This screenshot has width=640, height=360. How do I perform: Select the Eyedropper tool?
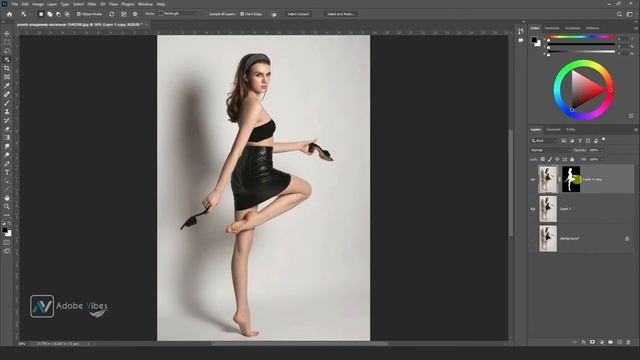point(7,86)
